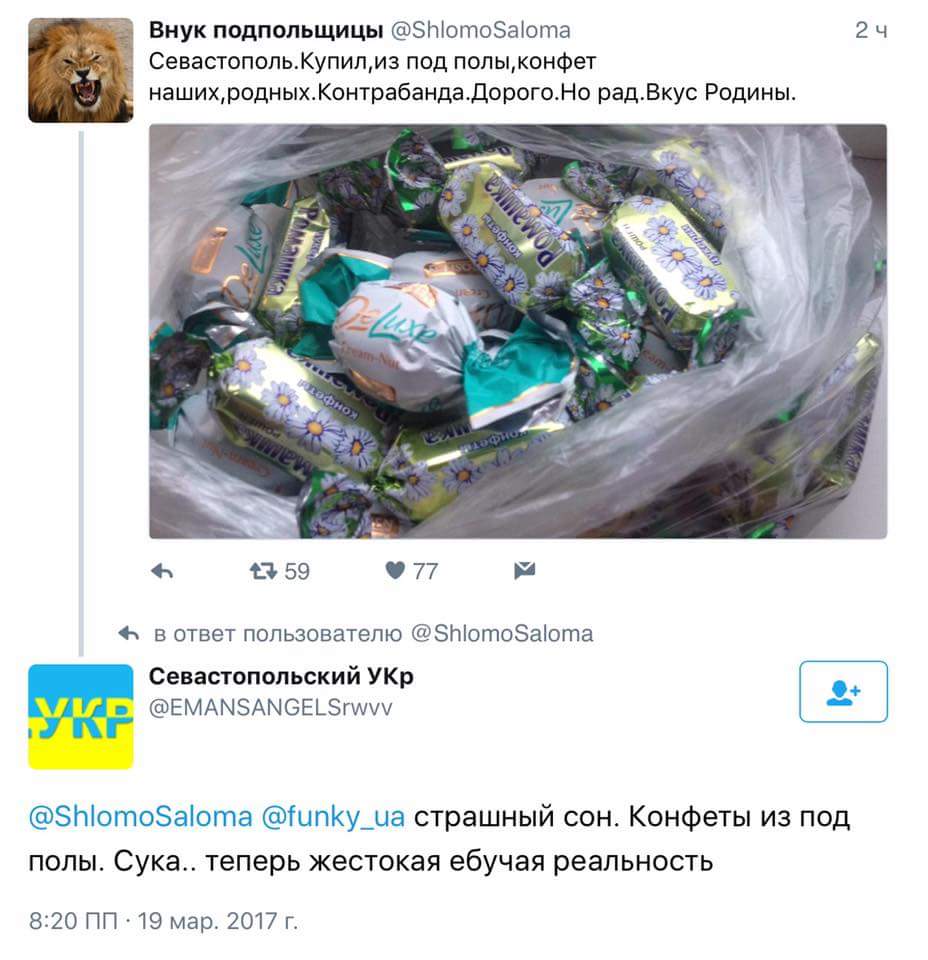Click the likes count 77
Image resolution: width=928 pixels, height=960 pixels.
pyautogui.click(x=425, y=571)
